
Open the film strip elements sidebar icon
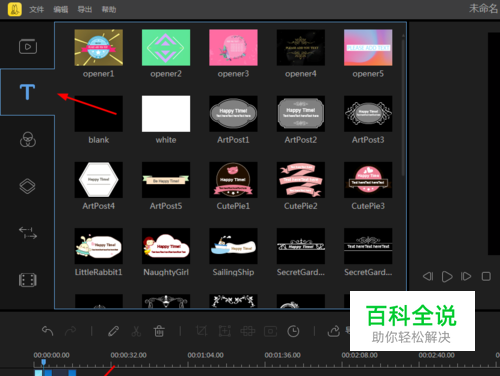(x=28, y=280)
